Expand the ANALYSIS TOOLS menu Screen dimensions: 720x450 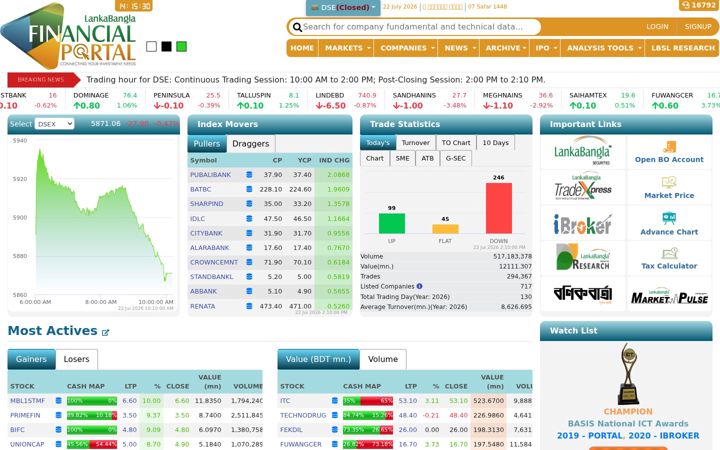coord(603,48)
